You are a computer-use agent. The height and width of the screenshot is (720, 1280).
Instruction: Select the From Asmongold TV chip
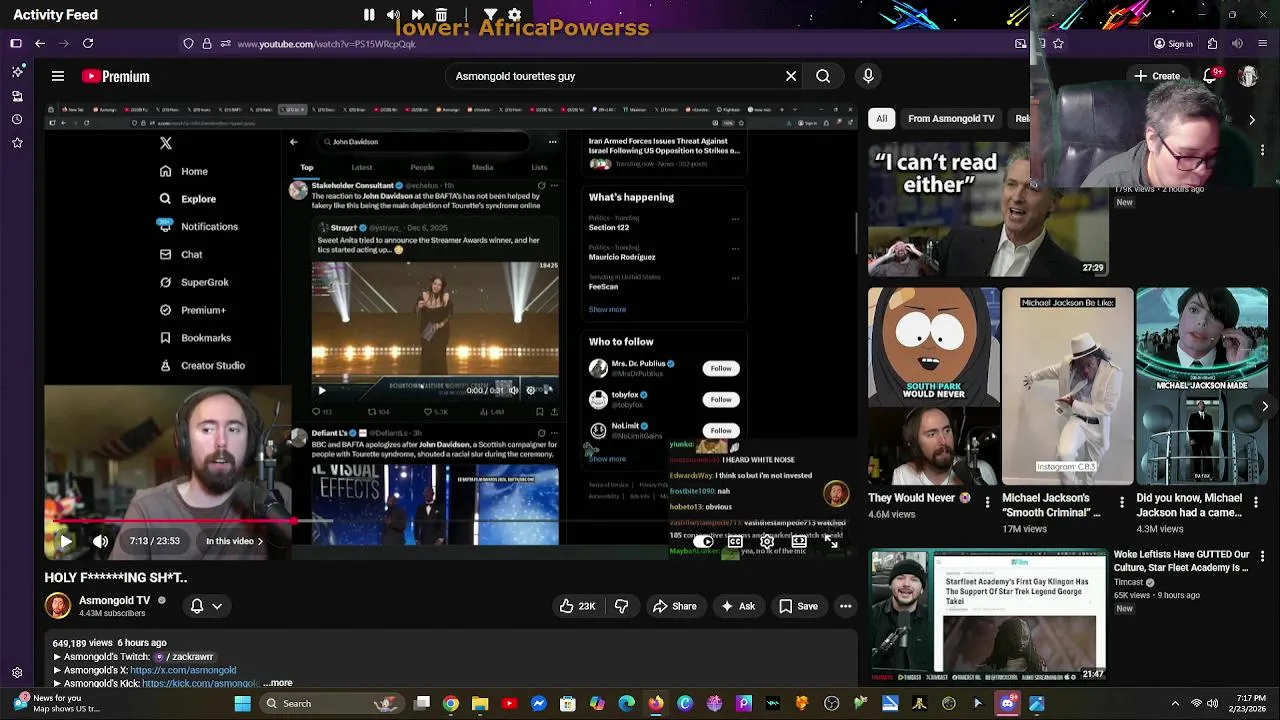pyautogui.click(x=951, y=118)
